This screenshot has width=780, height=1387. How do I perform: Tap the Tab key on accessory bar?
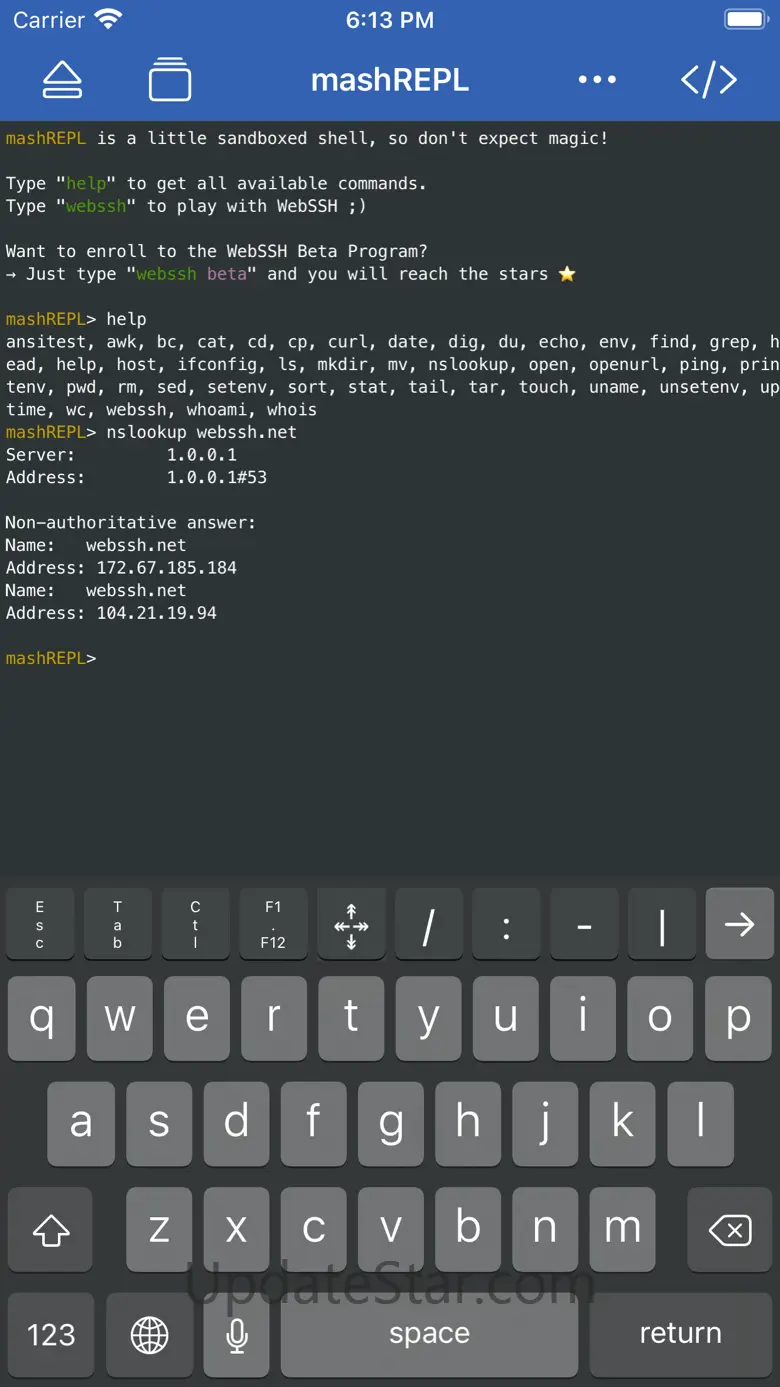tap(117, 925)
